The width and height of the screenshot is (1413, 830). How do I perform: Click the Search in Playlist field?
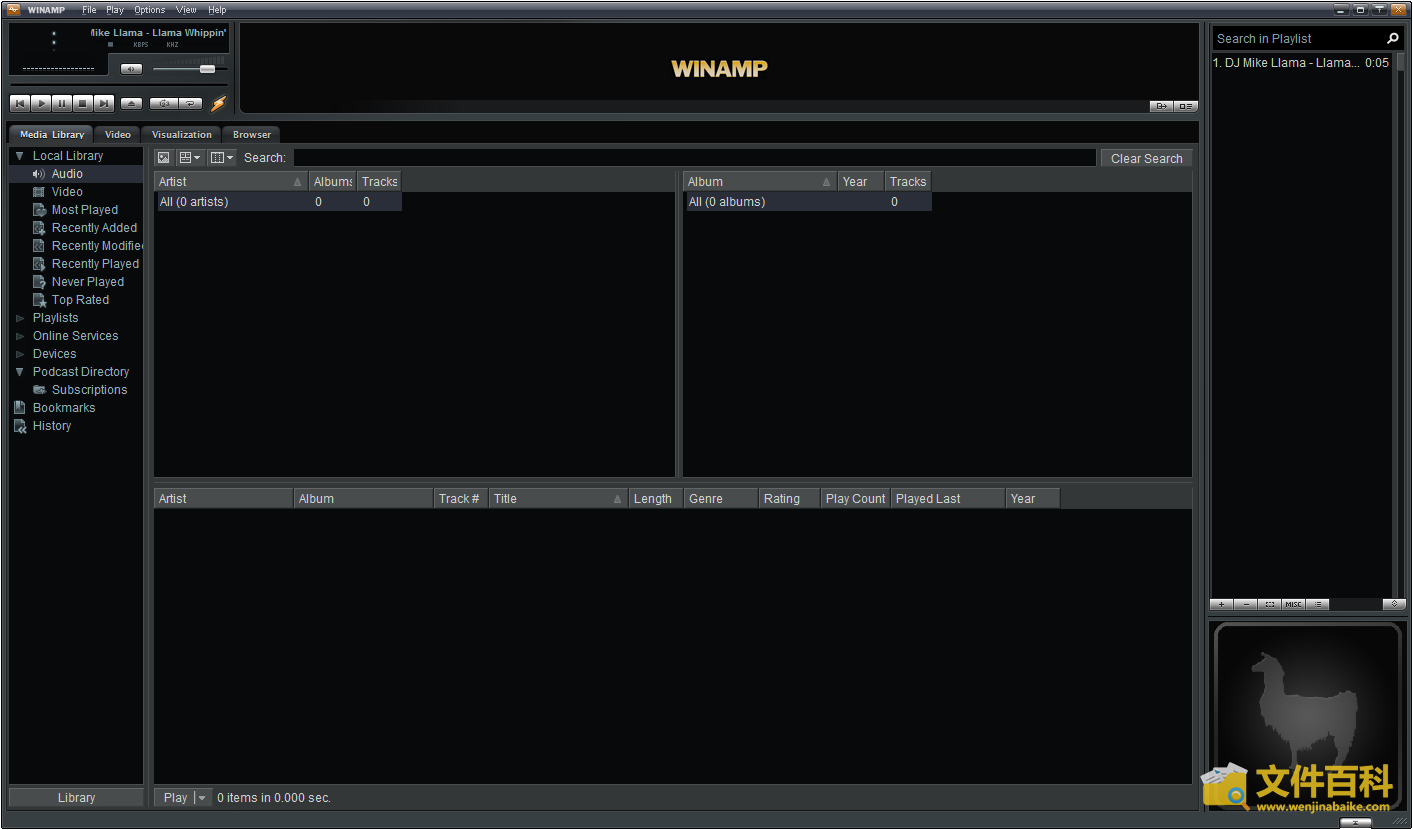1297,38
